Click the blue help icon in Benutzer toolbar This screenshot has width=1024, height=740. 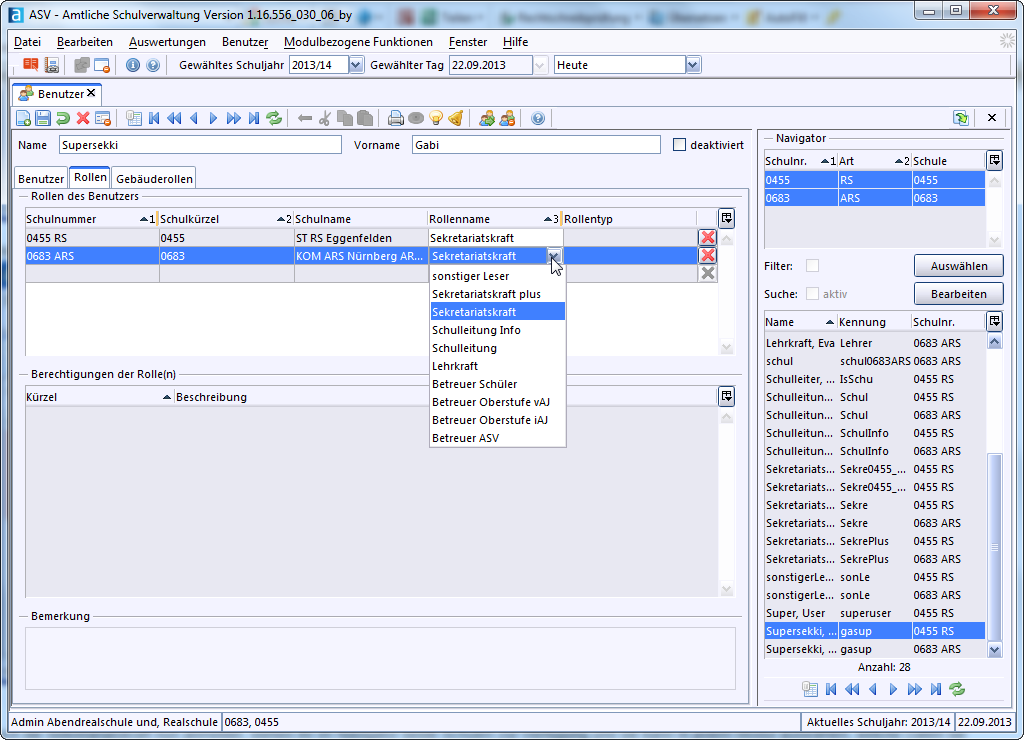[x=537, y=118]
